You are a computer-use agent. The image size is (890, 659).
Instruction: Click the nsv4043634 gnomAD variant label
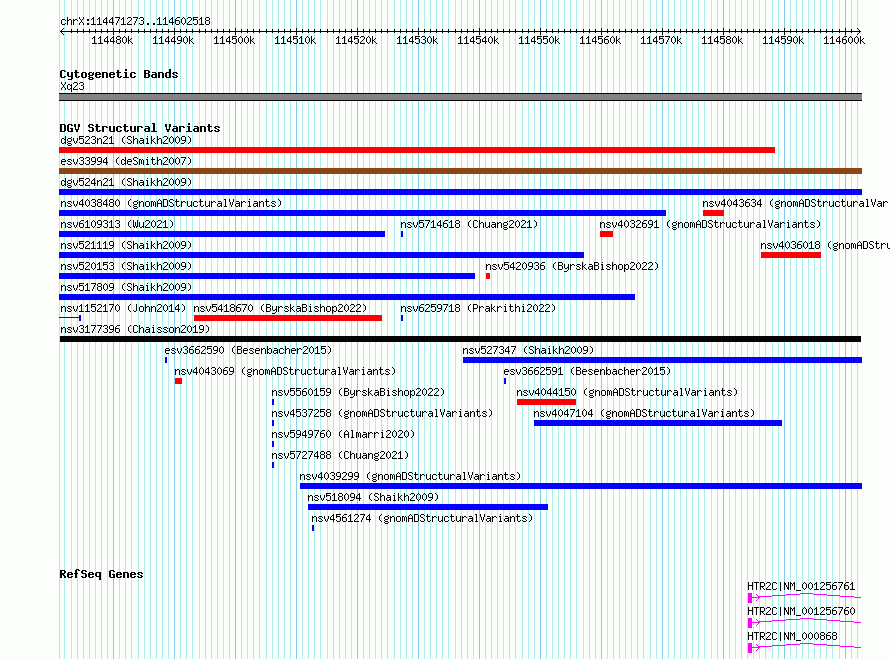tap(796, 203)
